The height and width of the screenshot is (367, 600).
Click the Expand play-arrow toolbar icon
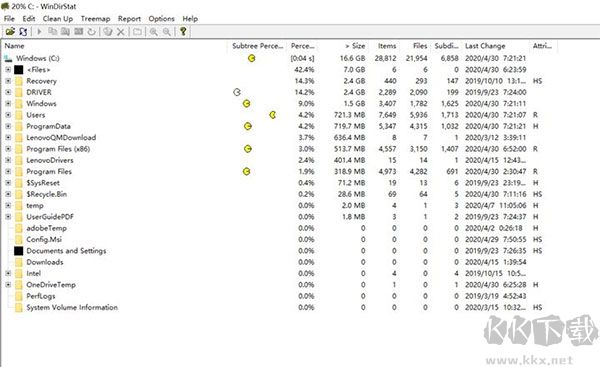(x=39, y=31)
